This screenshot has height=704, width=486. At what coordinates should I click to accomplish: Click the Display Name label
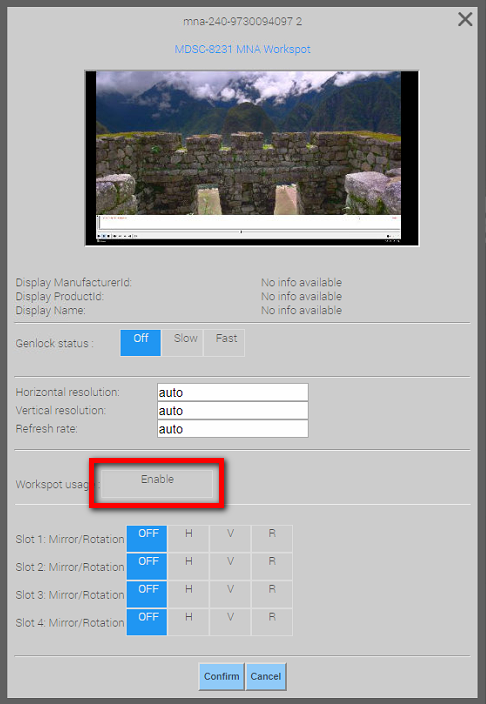(50, 310)
